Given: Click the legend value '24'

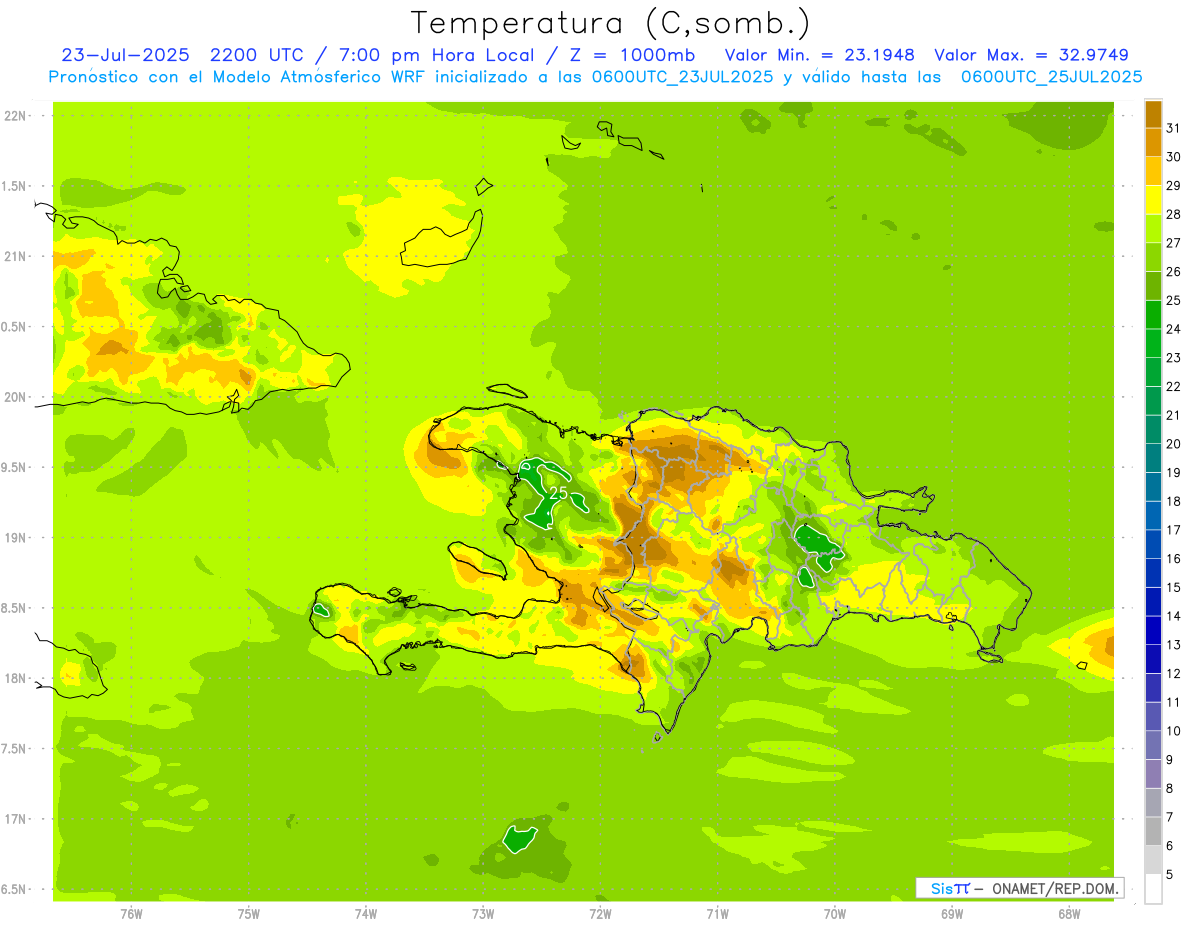Looking at the screenshot, I should pos(1173,329).
